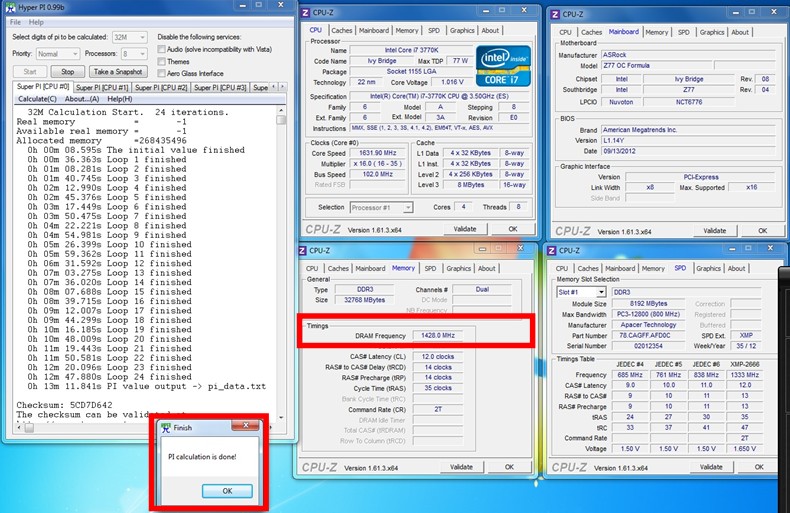Click OK in the Finish dialog

227,491
